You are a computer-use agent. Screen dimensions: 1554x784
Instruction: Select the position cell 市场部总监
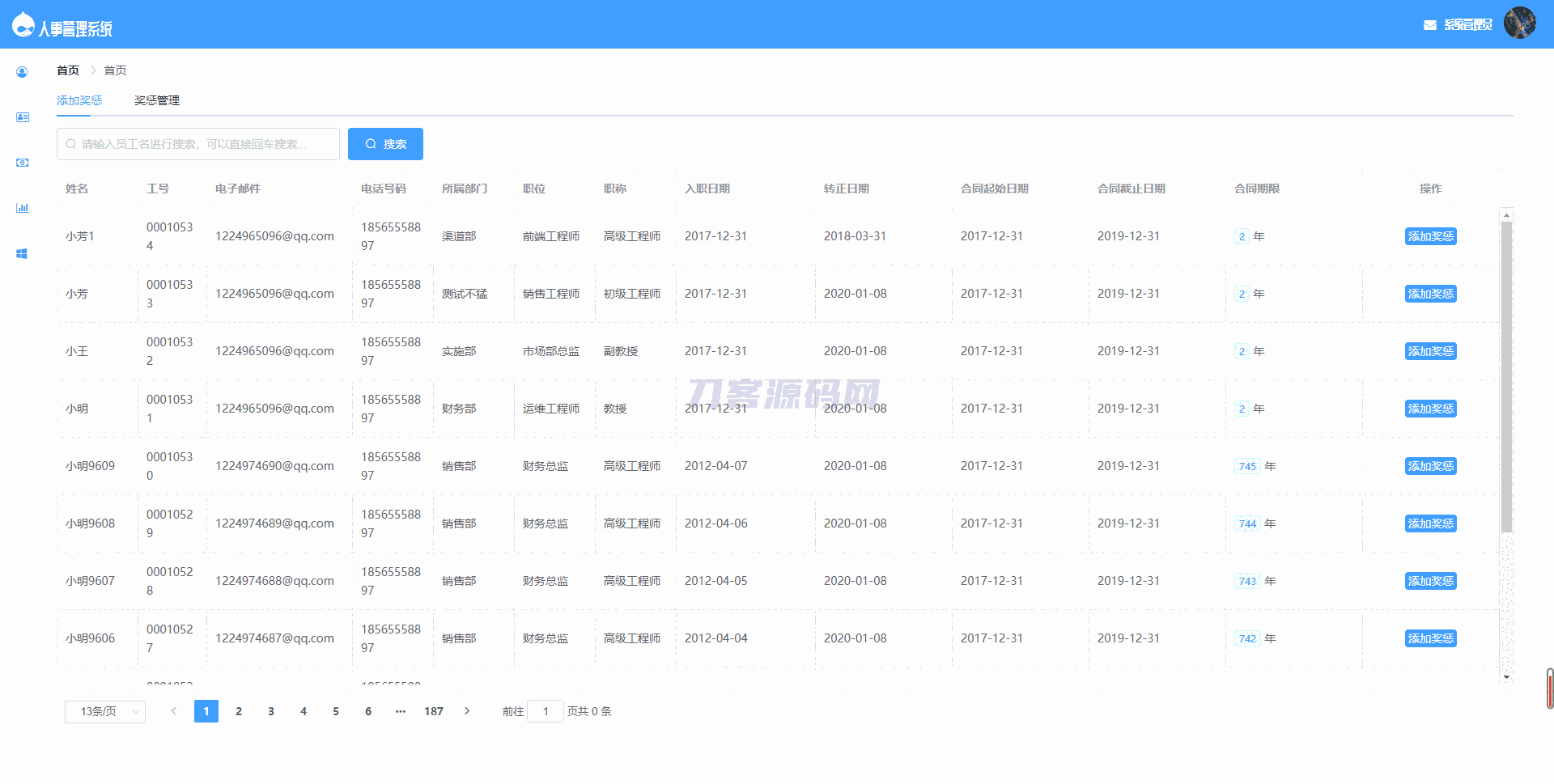(551, 351)
